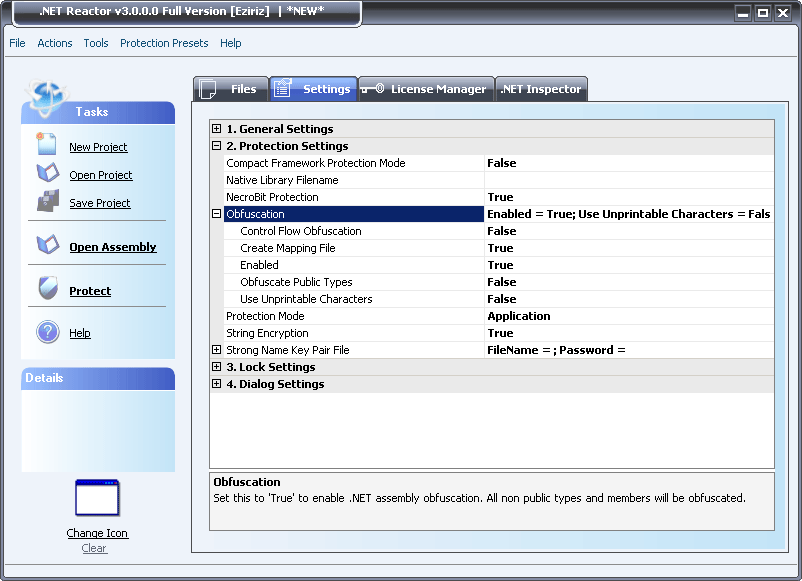Minimize the .NET Reactor window
Image resolution: width=802 pixels, height=581 pixels.
[743, 13]
